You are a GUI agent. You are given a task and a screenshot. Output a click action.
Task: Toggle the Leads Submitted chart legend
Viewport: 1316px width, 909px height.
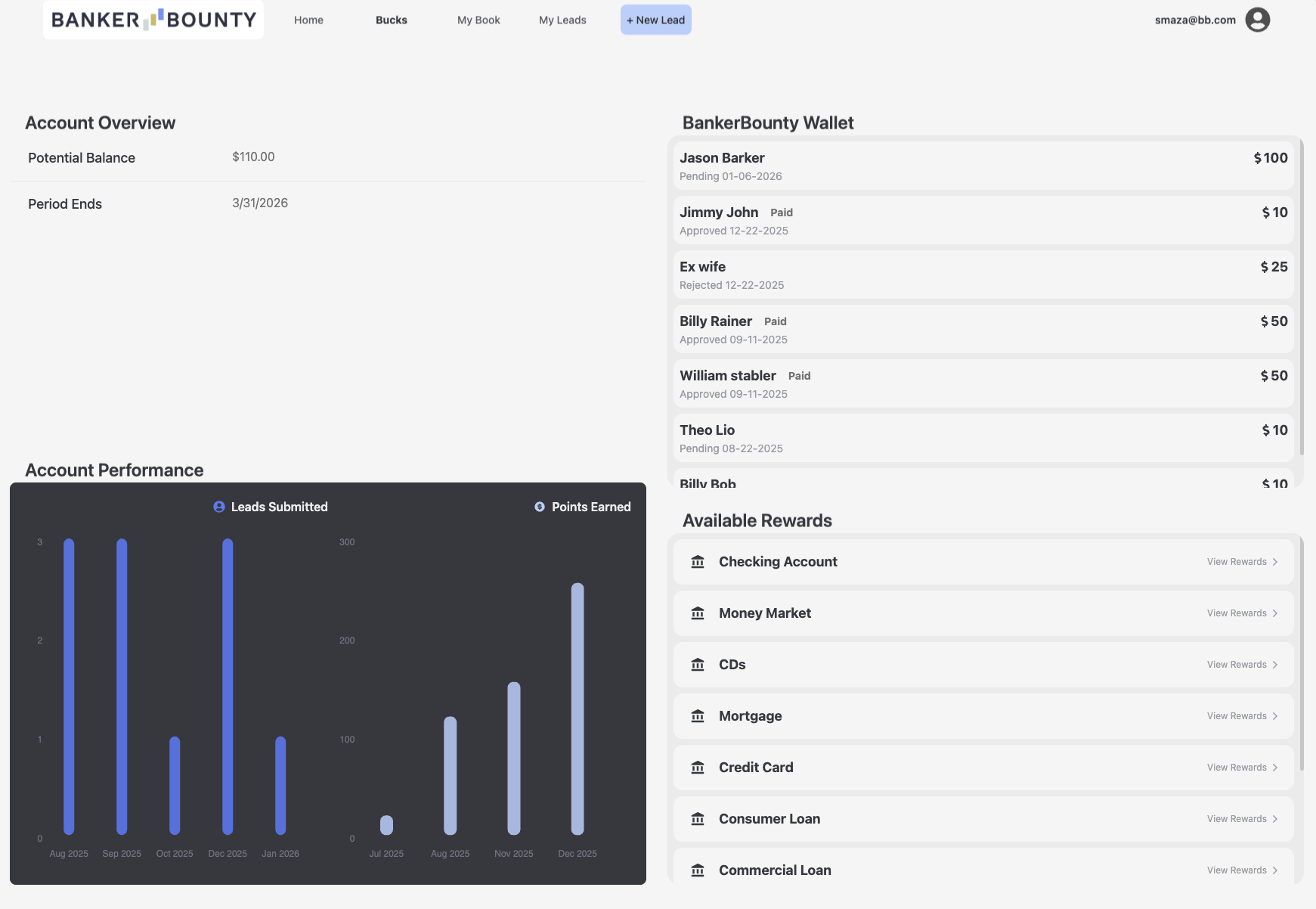(x=271, y=507)
